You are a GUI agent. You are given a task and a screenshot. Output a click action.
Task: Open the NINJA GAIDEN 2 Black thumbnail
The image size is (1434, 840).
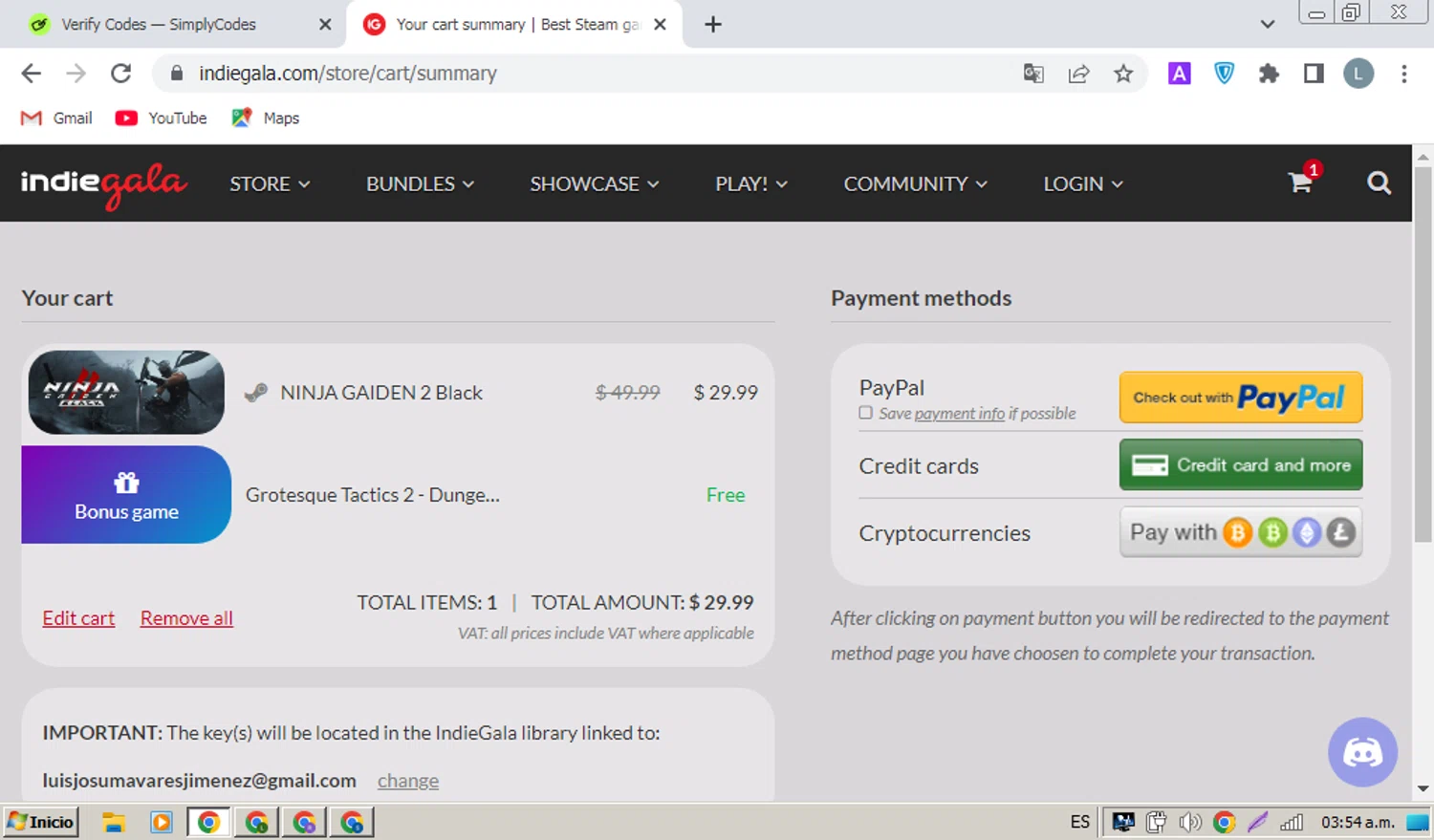(x=126, y=392)
